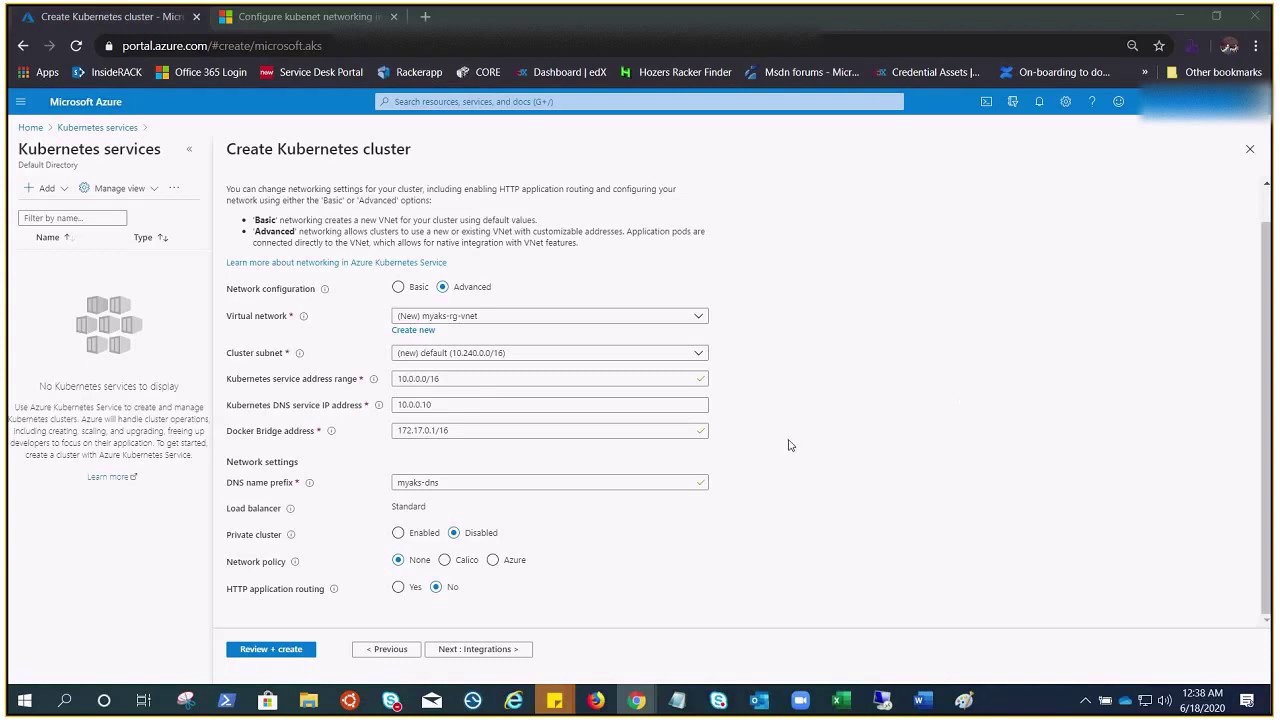
Task: Open Word from the taskbar
Action: click(x=922, y=701)
